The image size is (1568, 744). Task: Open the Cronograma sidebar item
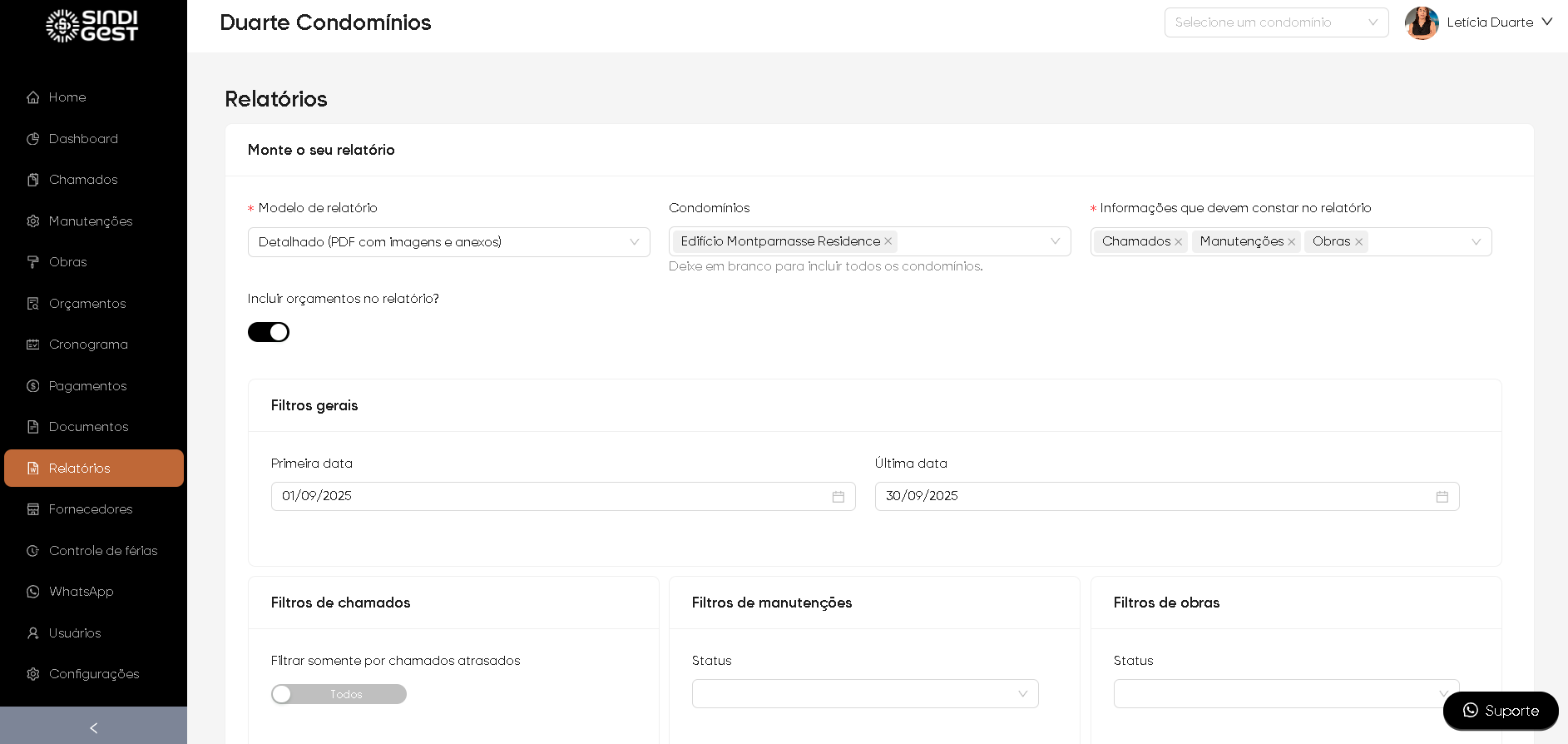88,345
